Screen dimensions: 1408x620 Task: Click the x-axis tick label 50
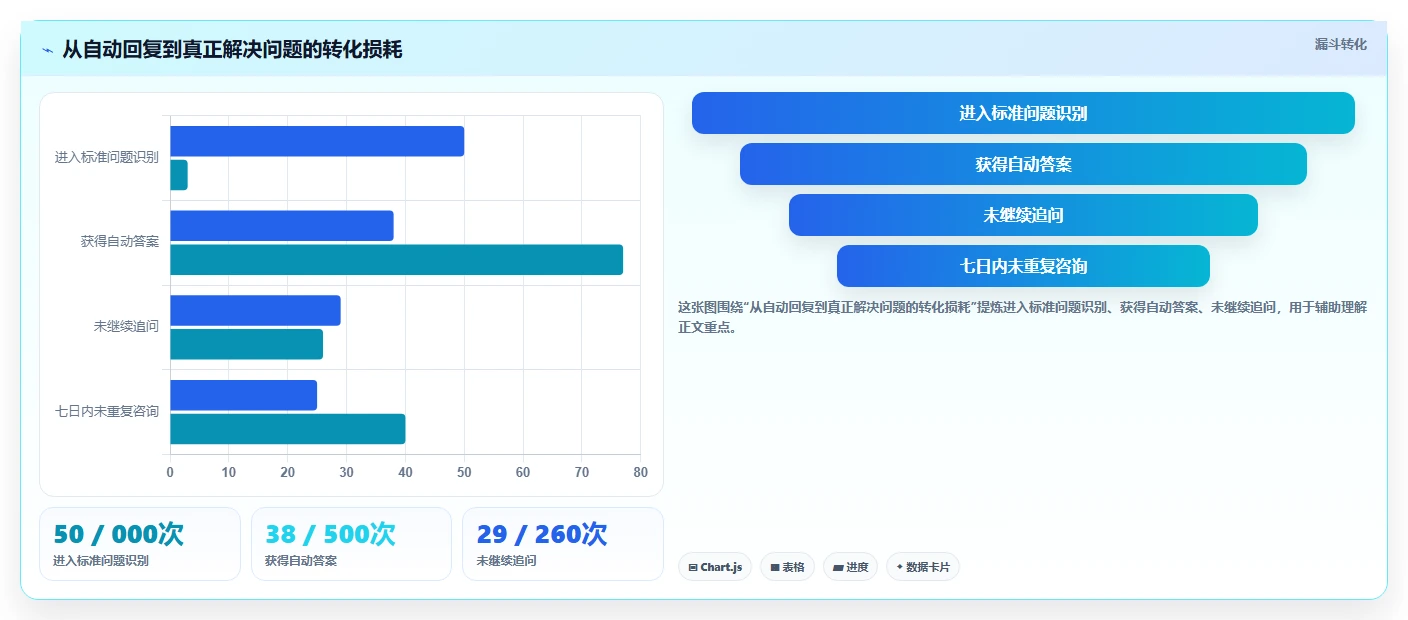point(464,472)
